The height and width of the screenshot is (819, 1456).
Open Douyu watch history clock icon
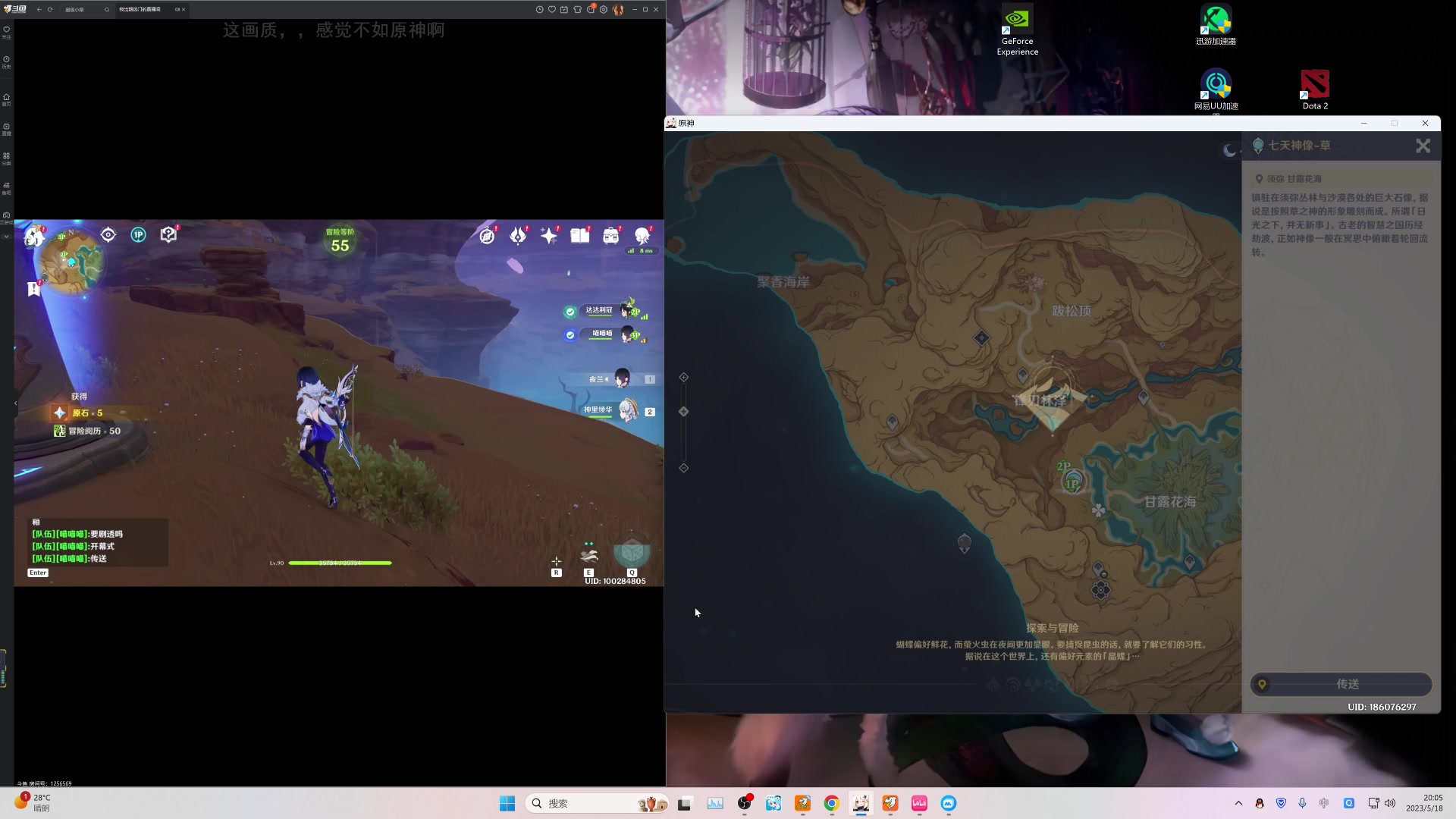point(539,9)
